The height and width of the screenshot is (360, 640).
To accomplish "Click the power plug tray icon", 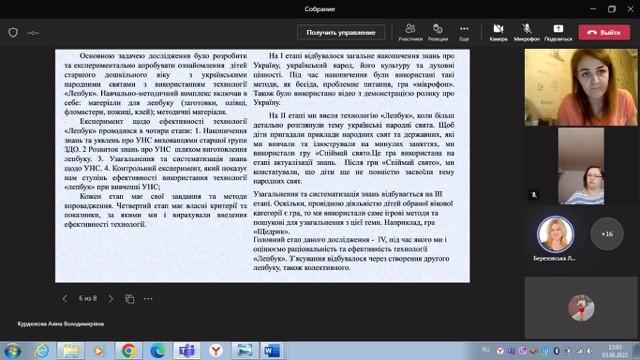I will (568, 351).
